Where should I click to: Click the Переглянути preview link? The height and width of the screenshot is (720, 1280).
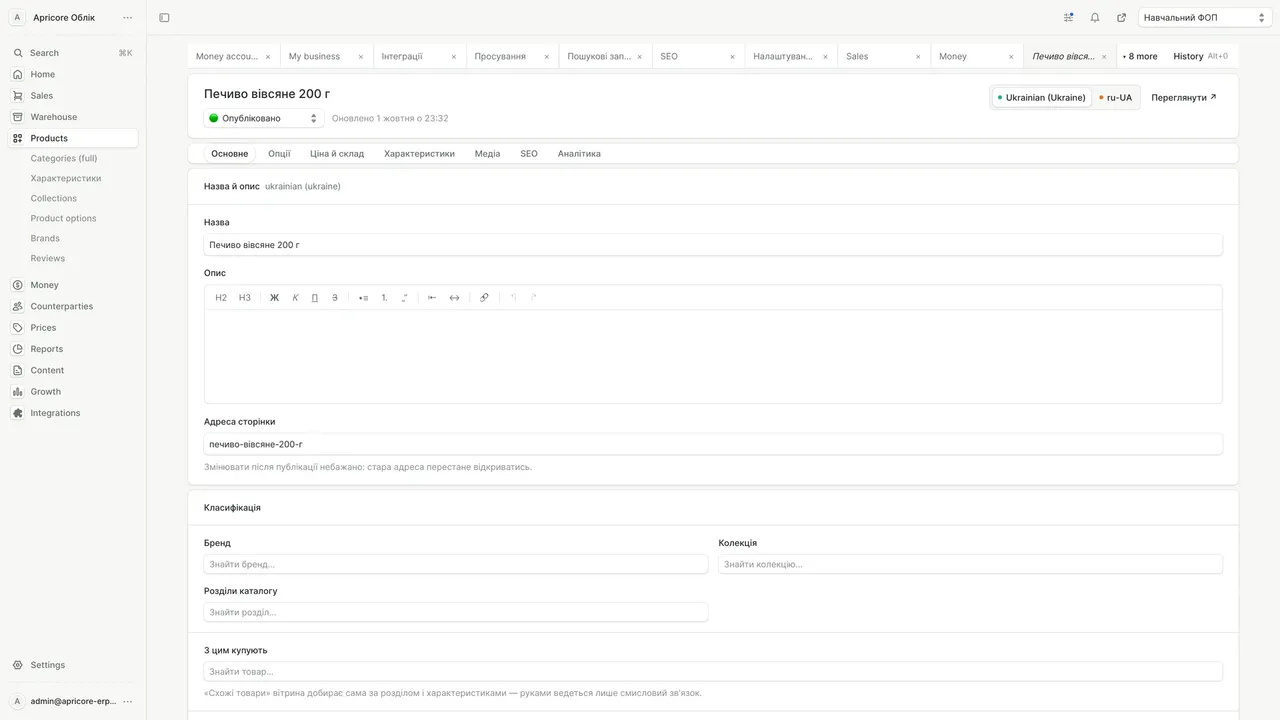[x=1184, y=97]
